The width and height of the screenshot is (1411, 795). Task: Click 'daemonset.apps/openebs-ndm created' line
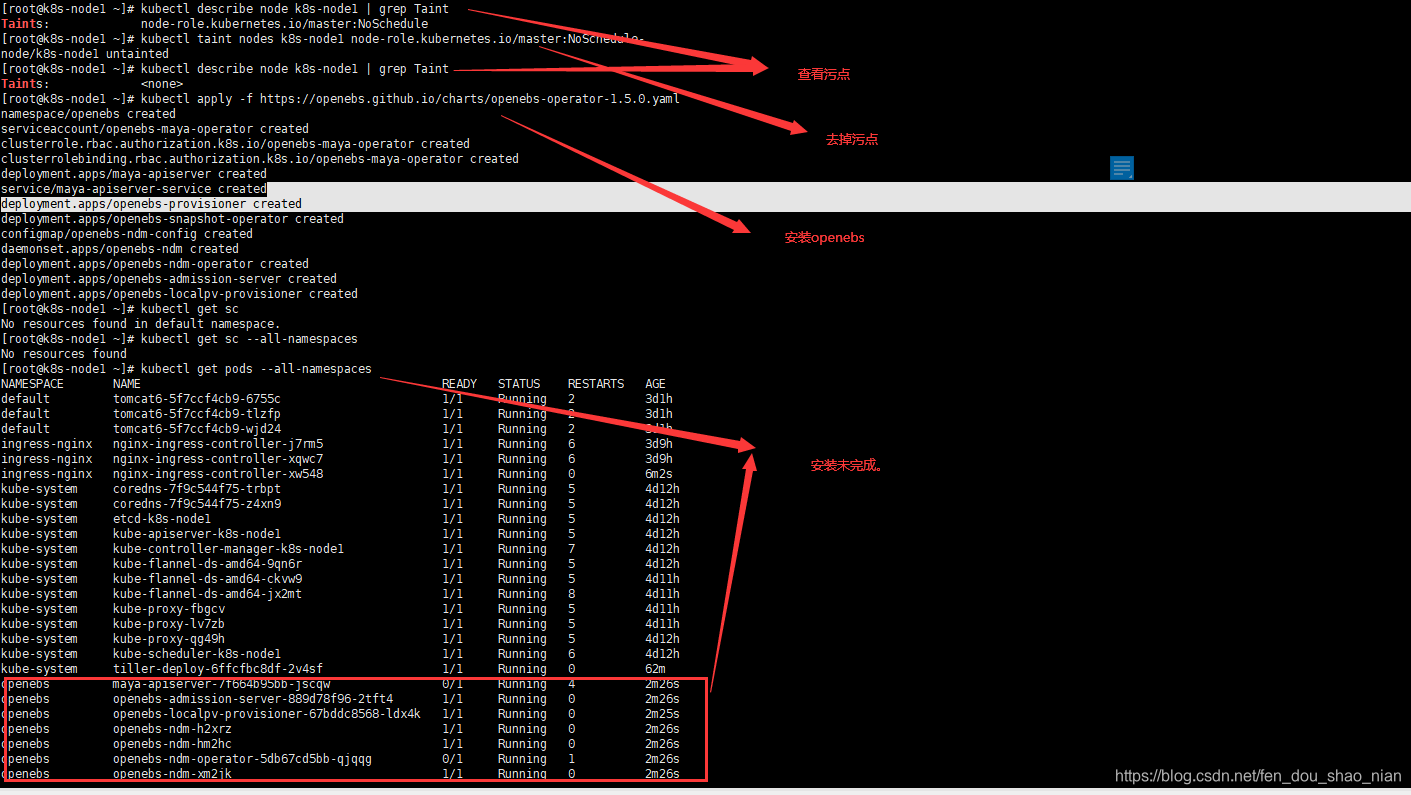click(120, 249)
